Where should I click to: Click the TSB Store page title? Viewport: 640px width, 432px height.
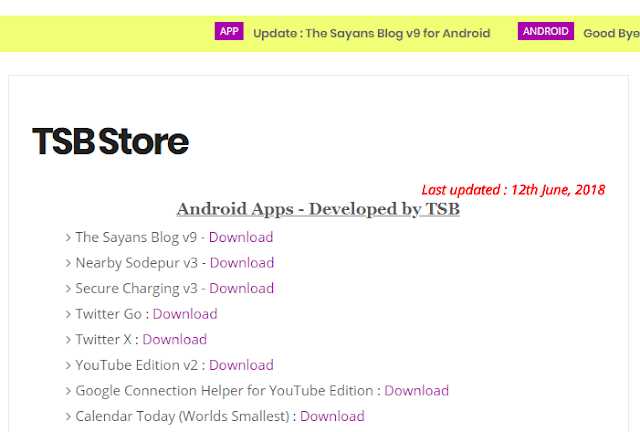pos(110,141)
